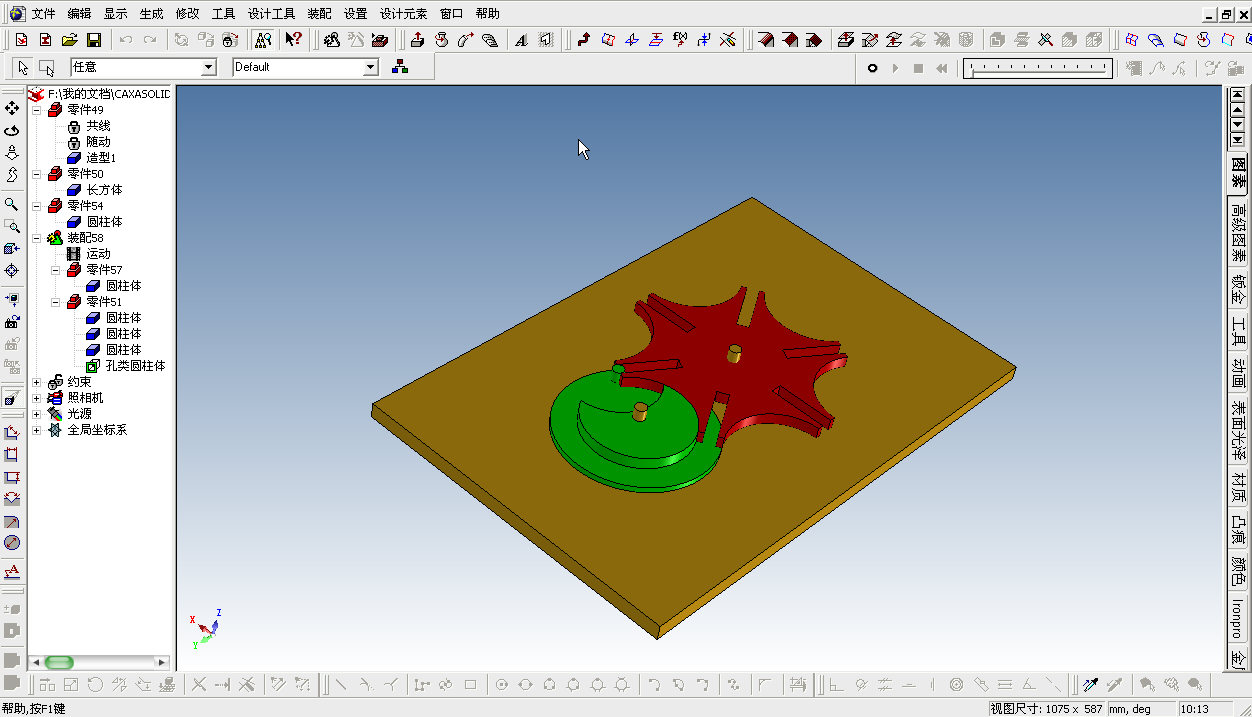1252x717 pixels.
Task: Switch to the 颜色 catalog tab
Action: pyautogui.click(x=1238, y=570)
